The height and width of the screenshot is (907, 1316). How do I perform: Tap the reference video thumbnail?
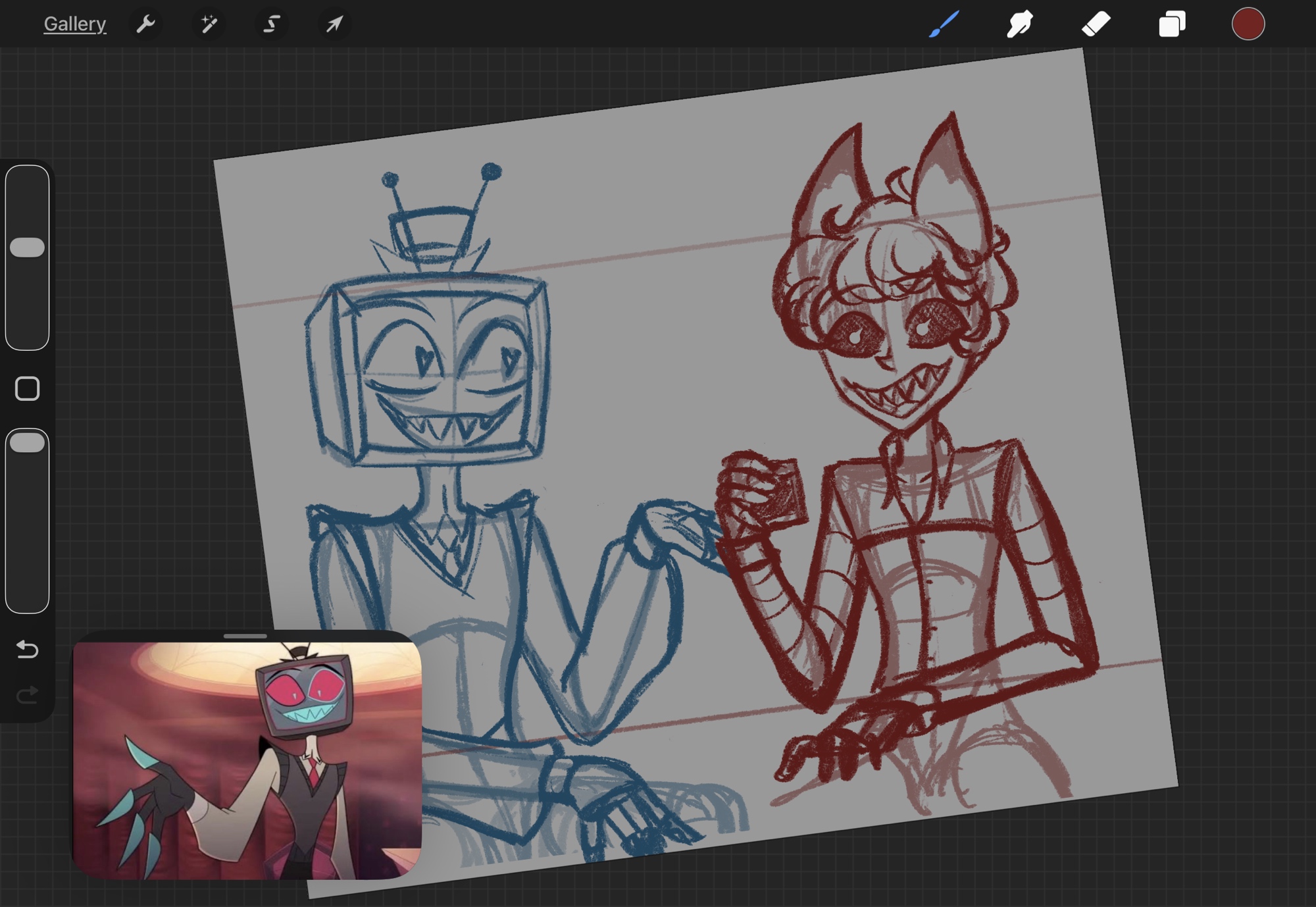point(247,760)
